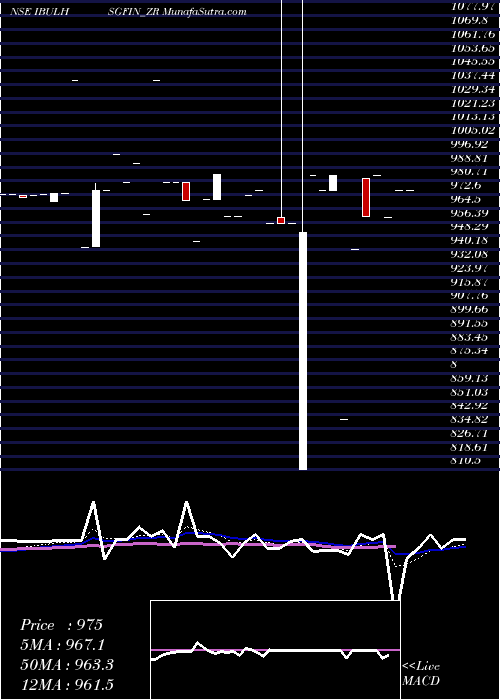Select the 891.55 axis label
The image size is (500, 700).
pos(470,323)
